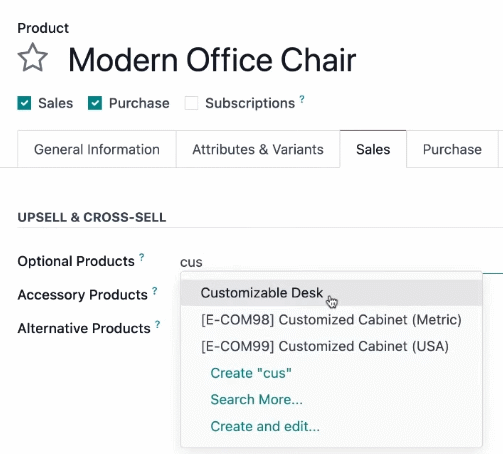Enable the Subscriptions checkbox
Screen dimensions: 503x454
[191, 103]
